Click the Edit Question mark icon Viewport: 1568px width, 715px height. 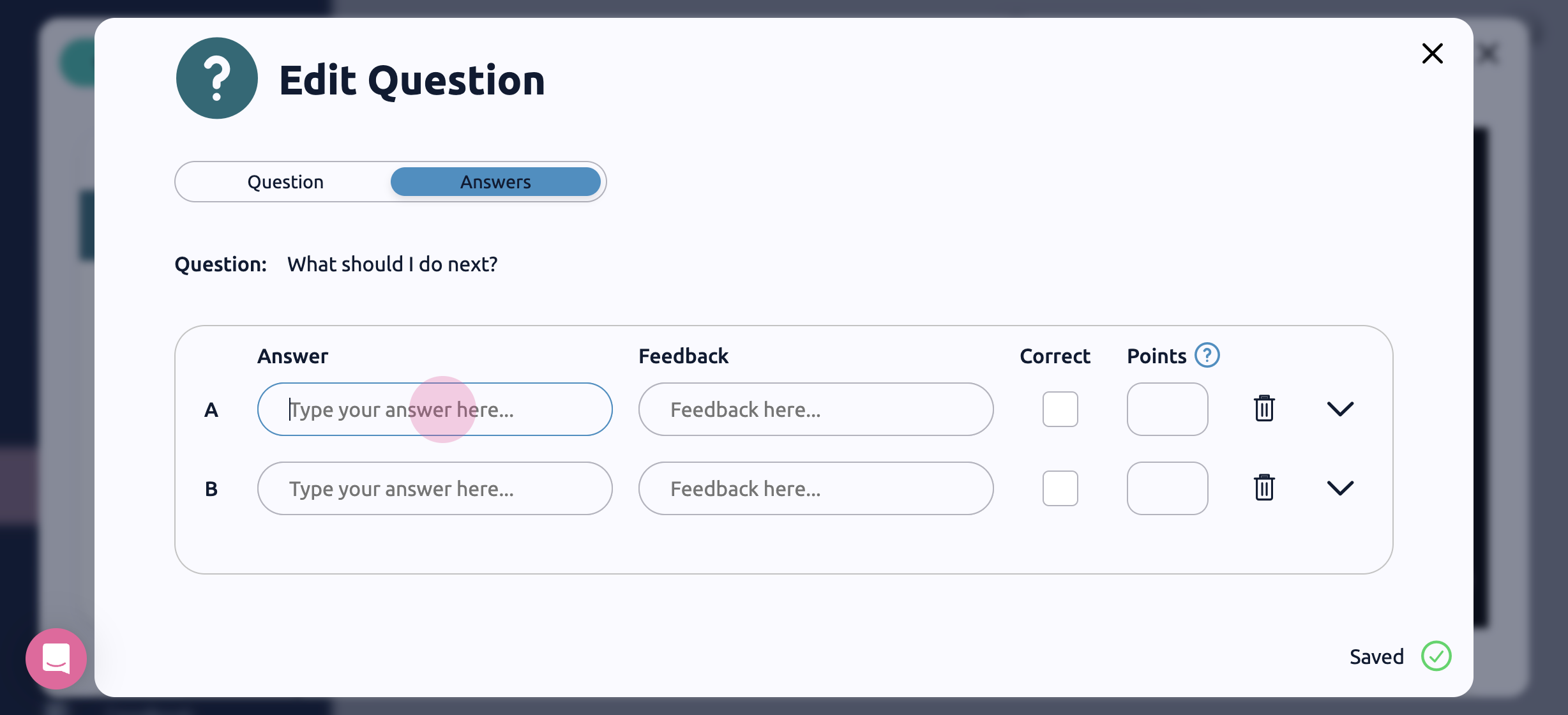coord(217,78)
